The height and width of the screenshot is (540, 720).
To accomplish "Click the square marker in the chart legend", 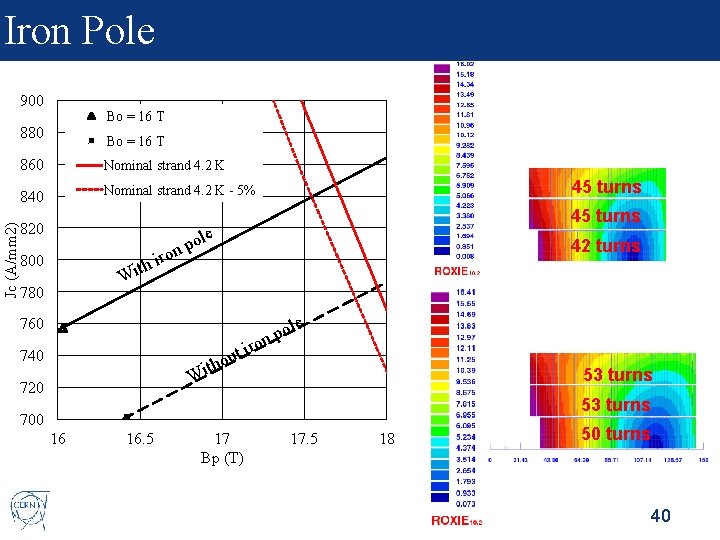I will point(91,141).
